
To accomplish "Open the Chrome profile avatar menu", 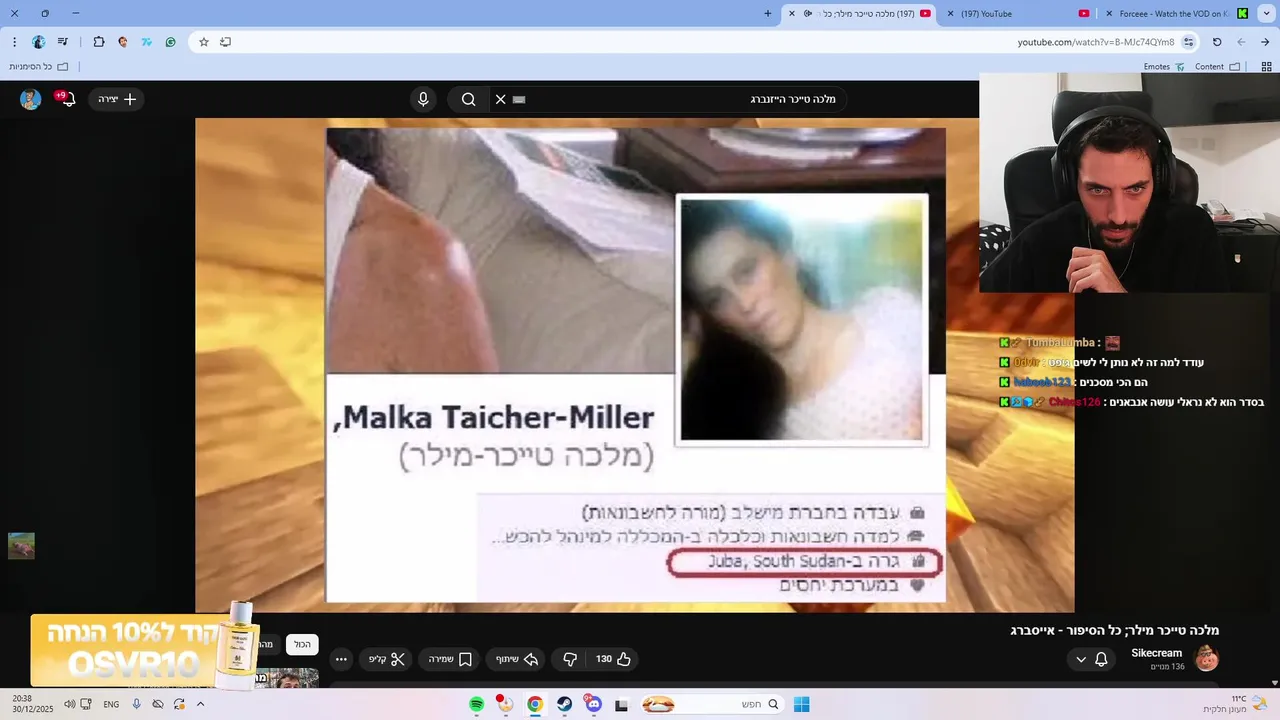I will click(x=39, y=42).
